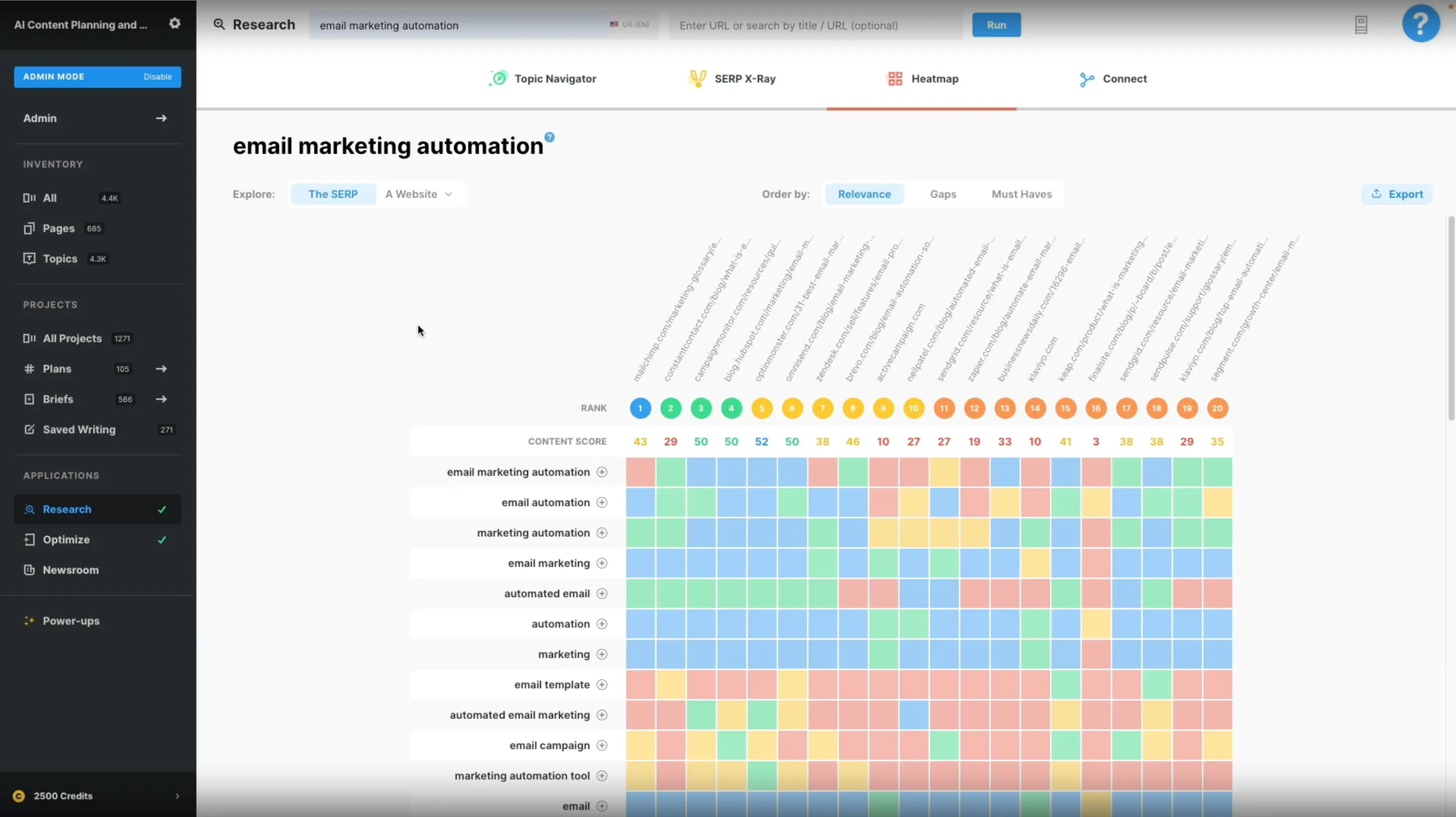1456x817 pixels.
Task: Export the heatmap data
Action: pyautogui.click(x=1397, y=194)
